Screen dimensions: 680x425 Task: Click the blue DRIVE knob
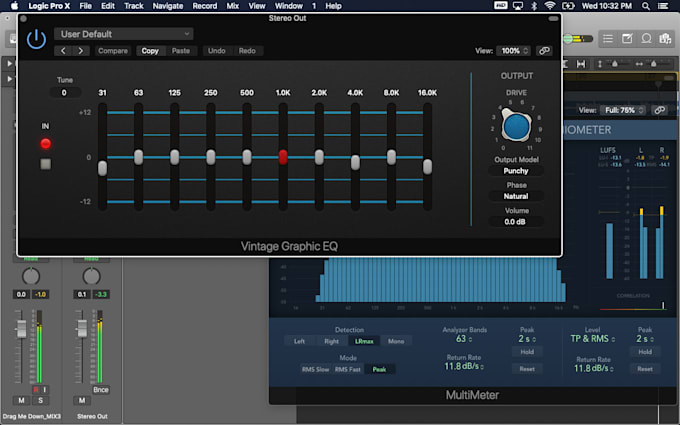517,126
